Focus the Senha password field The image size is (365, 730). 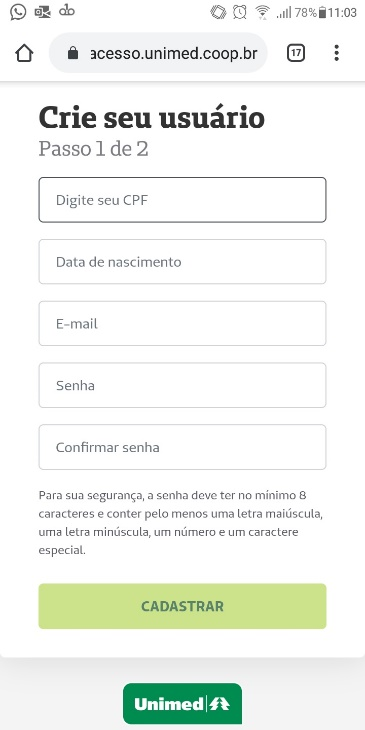point(182,385)
